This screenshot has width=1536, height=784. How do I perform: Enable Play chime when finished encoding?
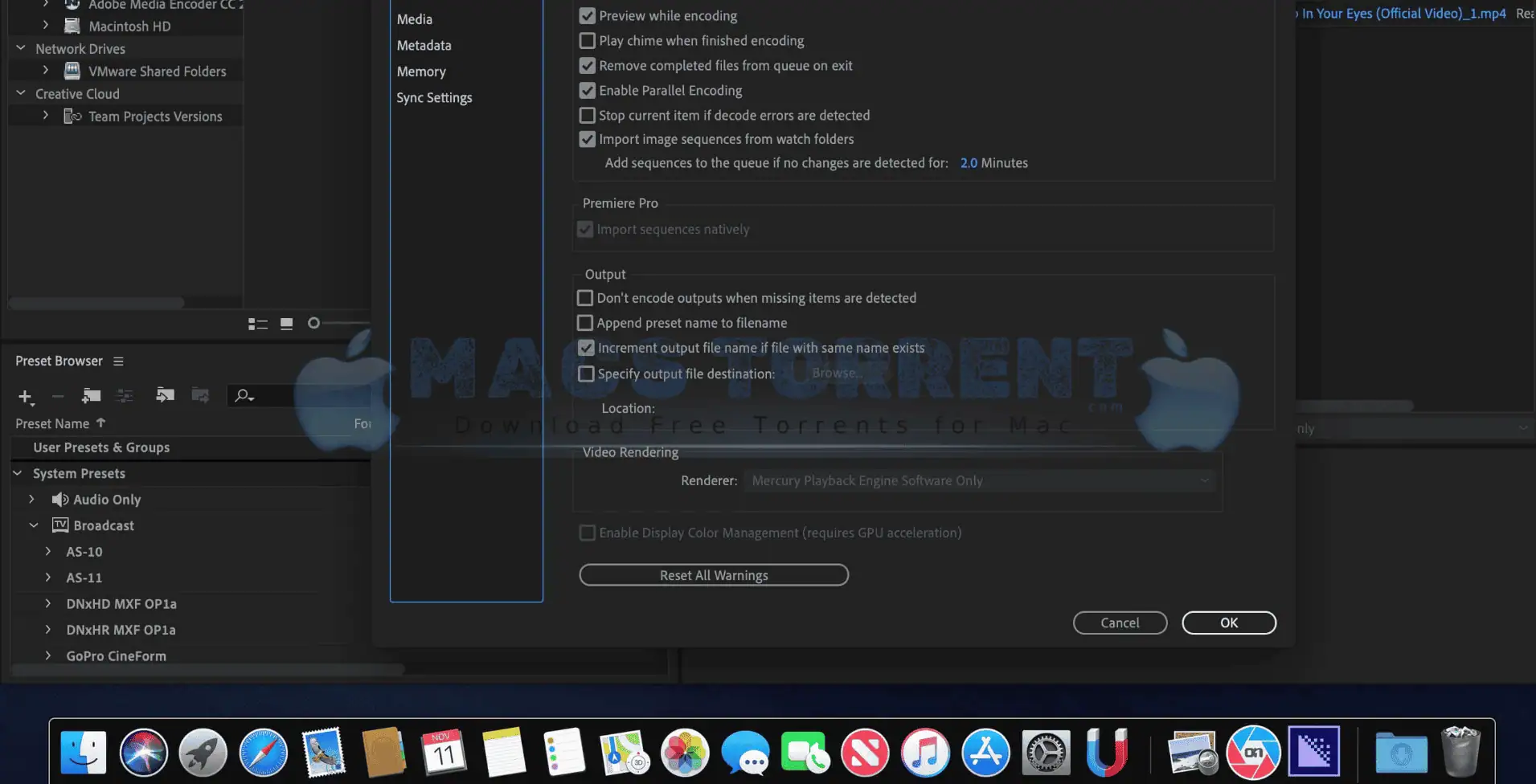[588, 41]
